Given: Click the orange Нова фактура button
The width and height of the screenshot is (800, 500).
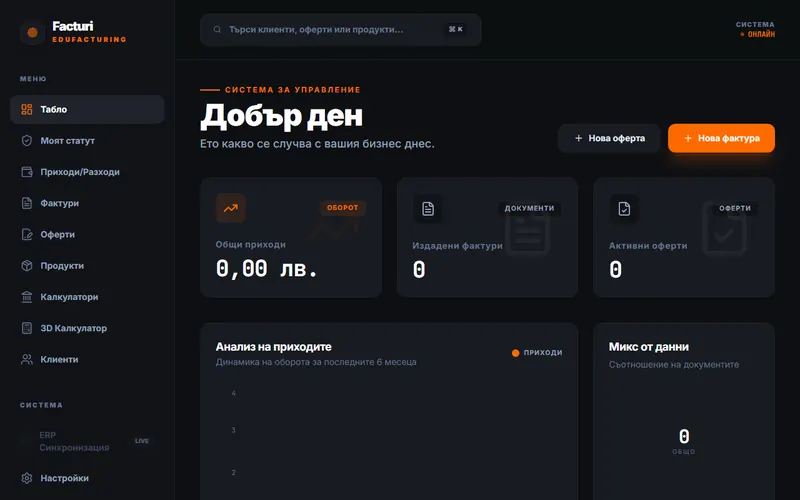Looking at the screenshot, I should (x=721, y=138).
